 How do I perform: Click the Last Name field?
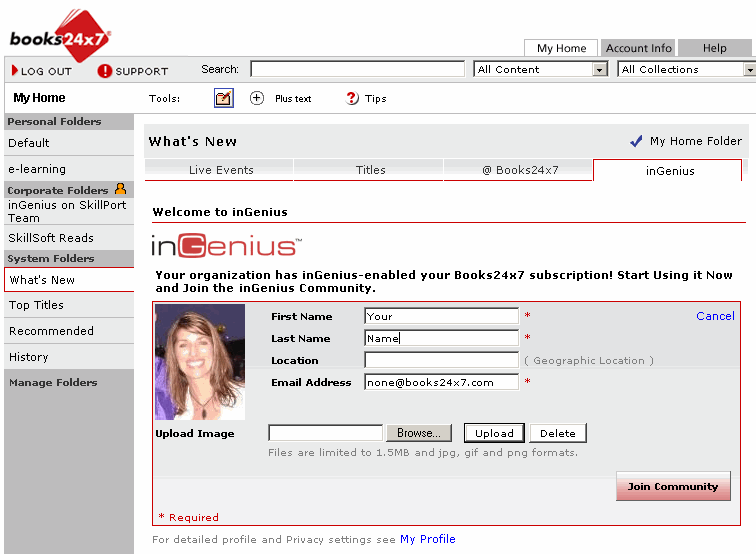point(442,338)
